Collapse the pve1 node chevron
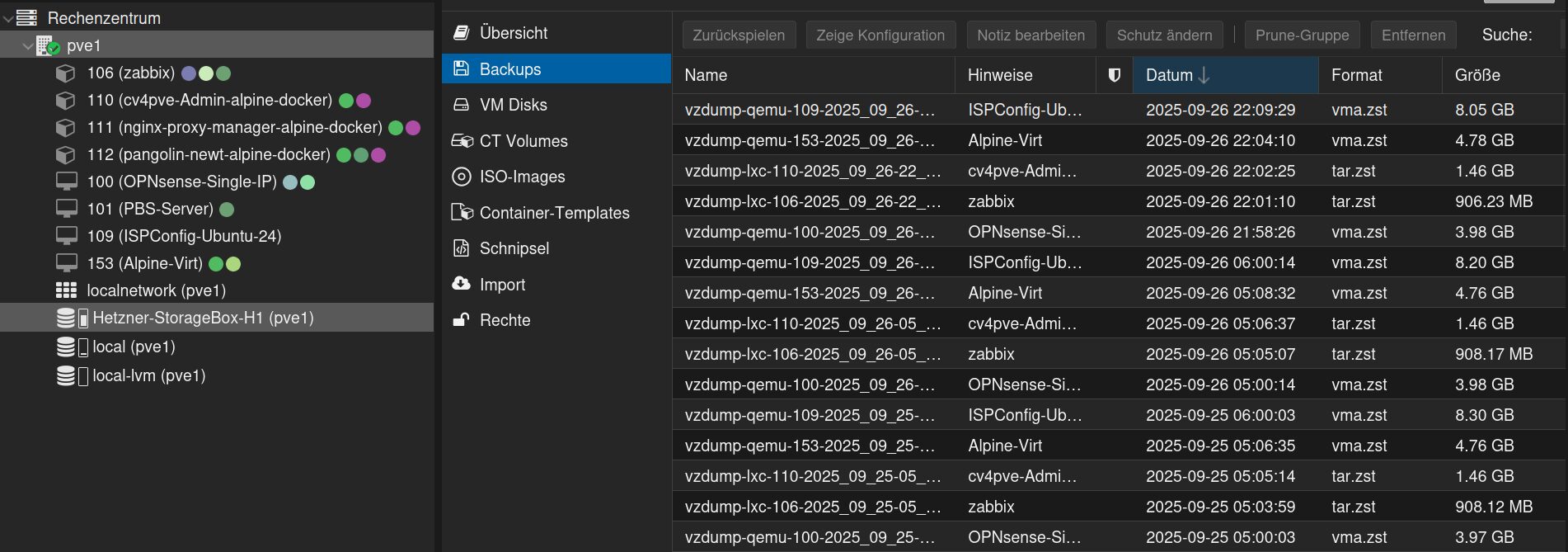 (x=27, y=46)
